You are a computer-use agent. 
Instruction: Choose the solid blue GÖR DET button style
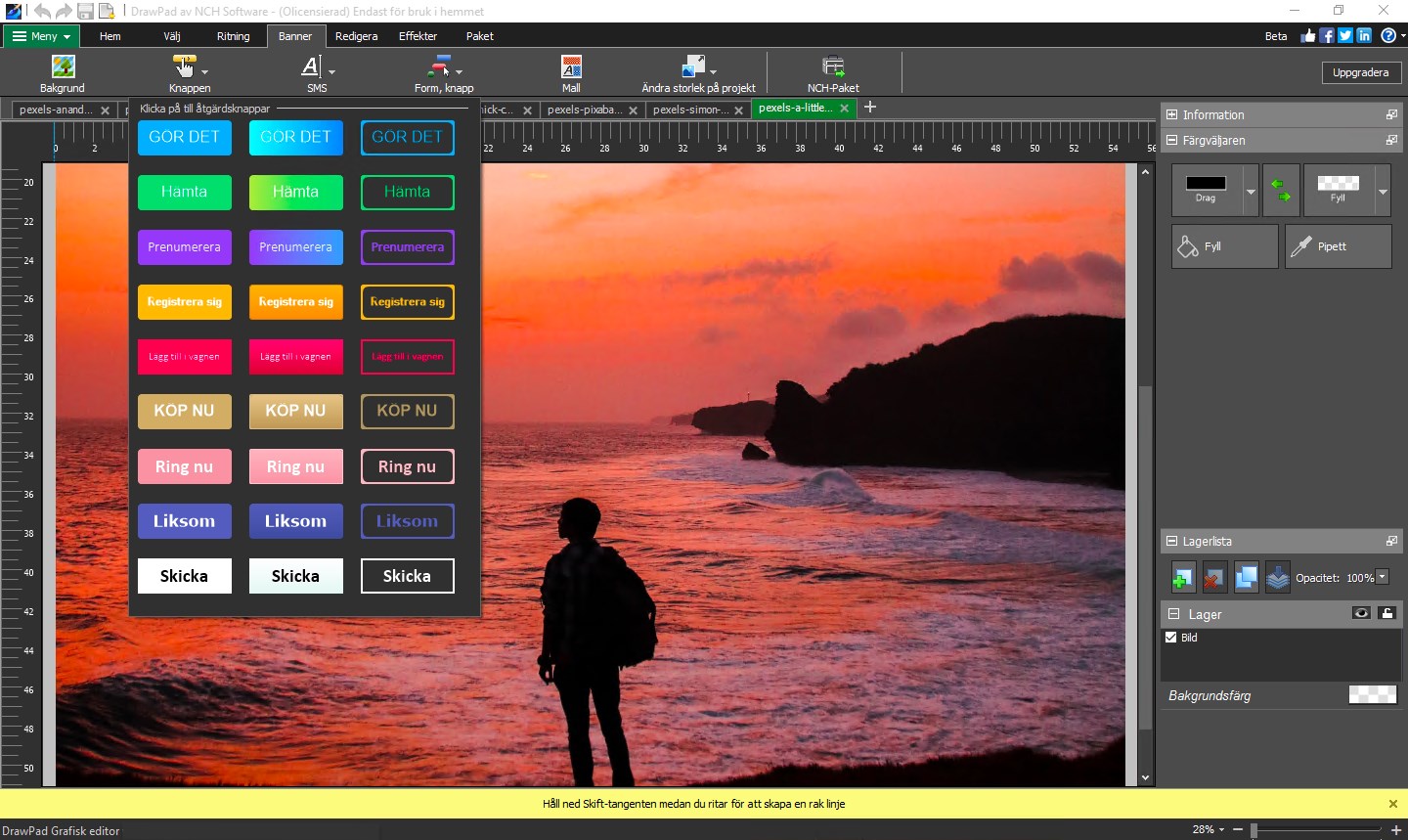(184, 137)
